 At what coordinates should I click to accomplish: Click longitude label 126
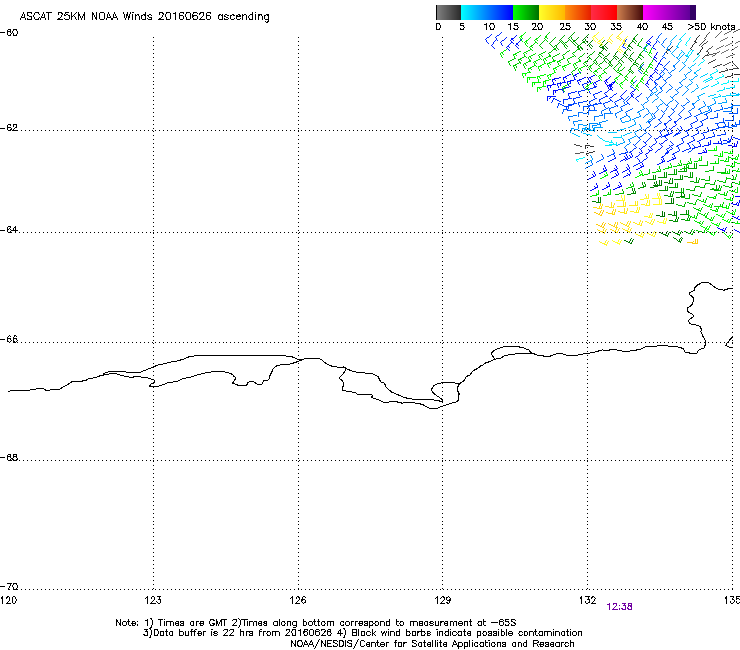tap(298, 600)
